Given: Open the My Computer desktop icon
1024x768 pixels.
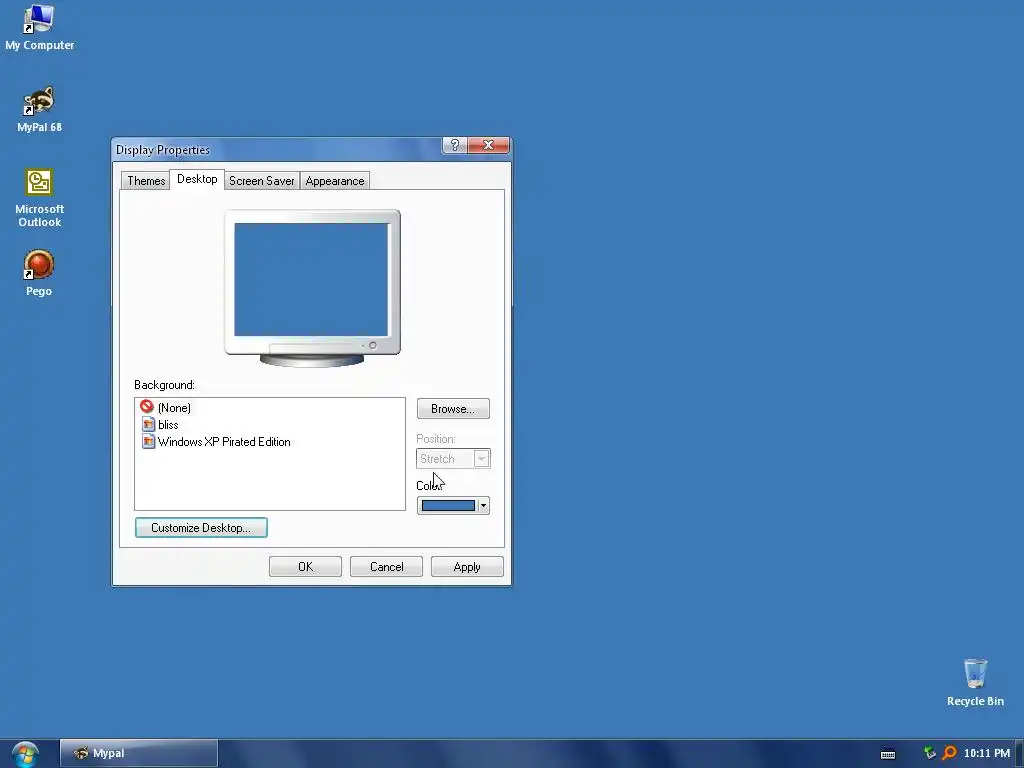Looking at the screenshot, I should pyautogui.click(x=39, y=27).
